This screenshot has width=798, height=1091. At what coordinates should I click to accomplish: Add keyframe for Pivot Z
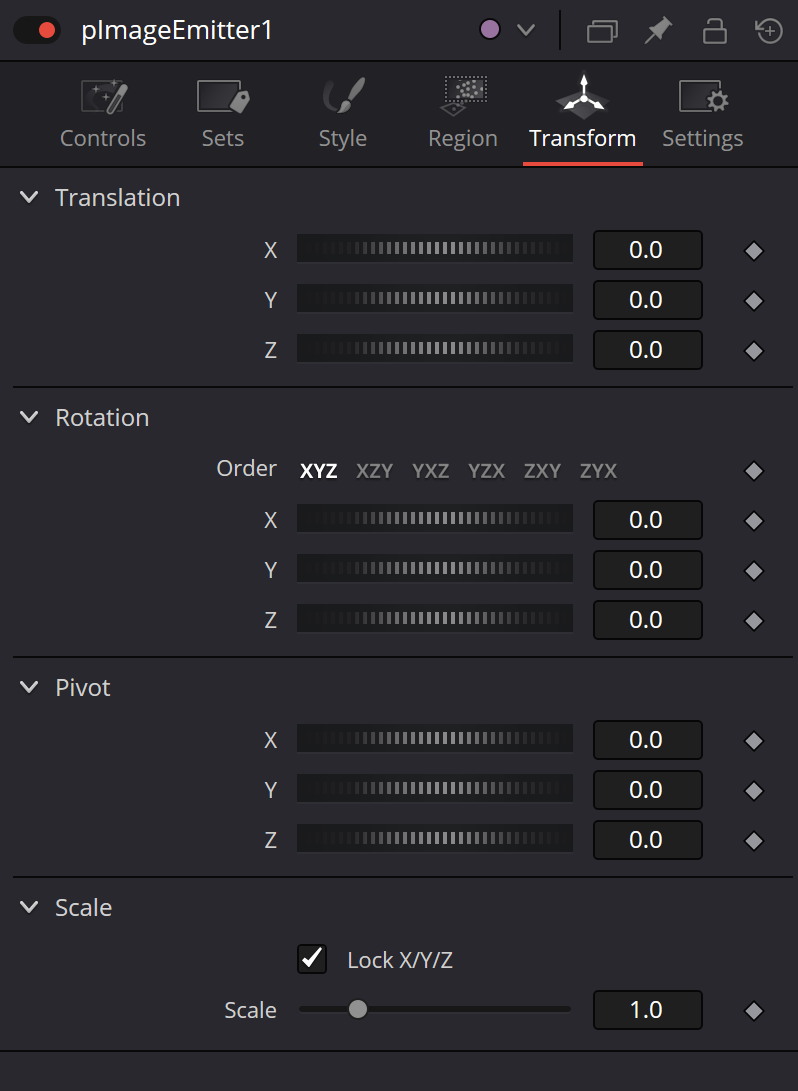tap(753, 841)
